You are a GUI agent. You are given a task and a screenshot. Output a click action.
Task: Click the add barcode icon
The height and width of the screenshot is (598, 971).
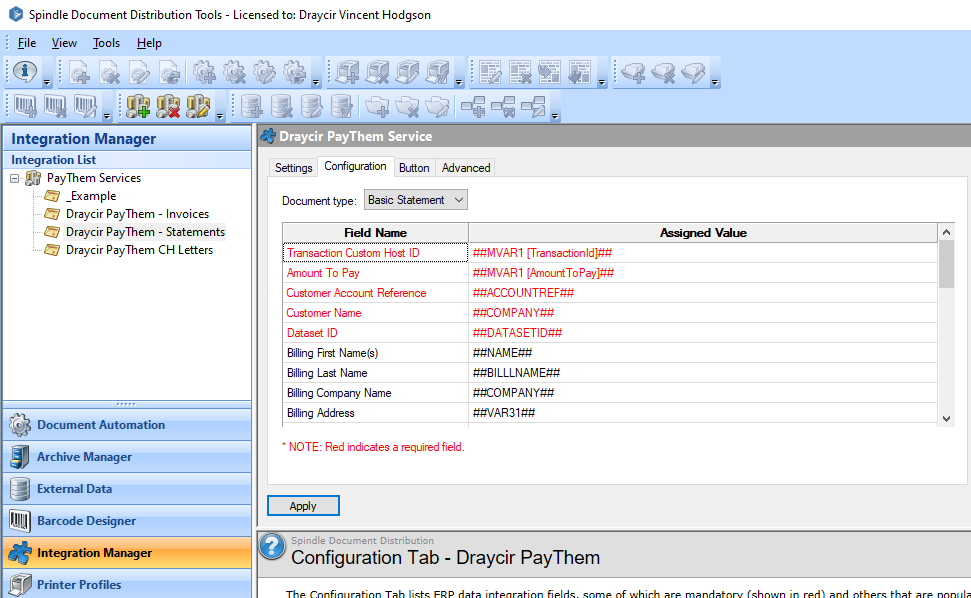[25, 106]
